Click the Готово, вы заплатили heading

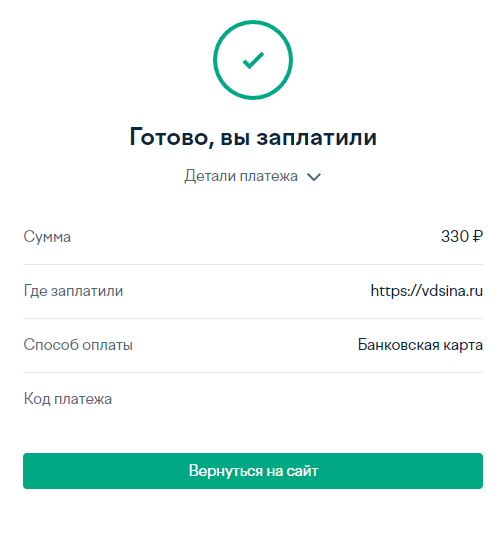253,137
